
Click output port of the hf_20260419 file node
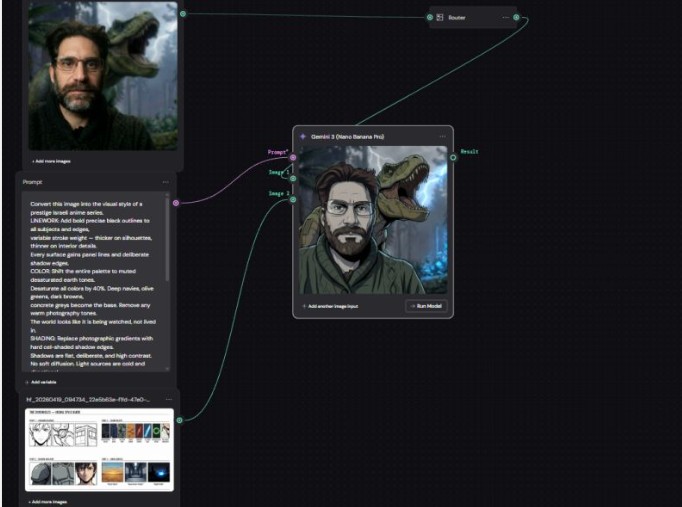(179, 420)
